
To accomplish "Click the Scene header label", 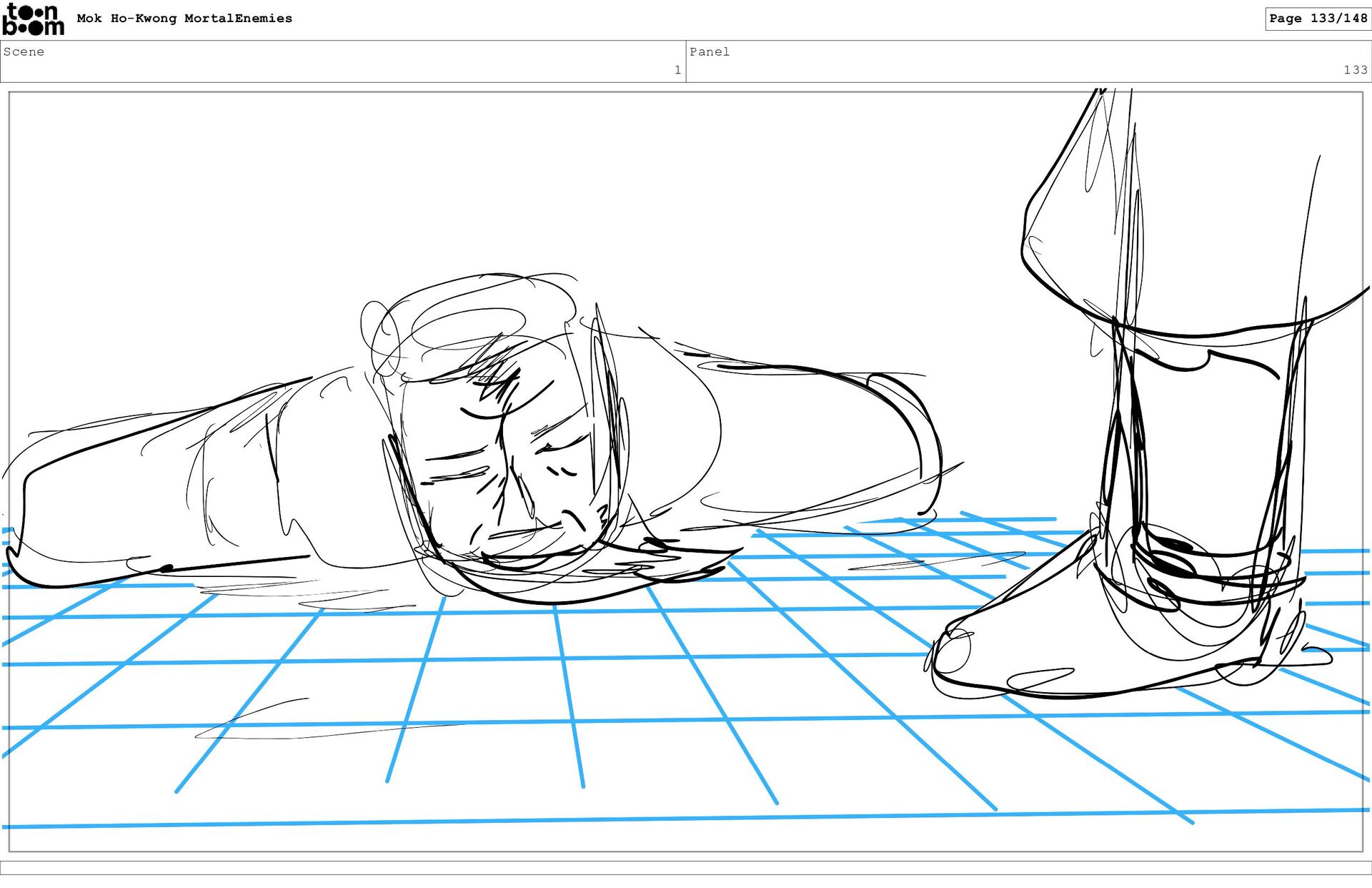I will [24, 51].
